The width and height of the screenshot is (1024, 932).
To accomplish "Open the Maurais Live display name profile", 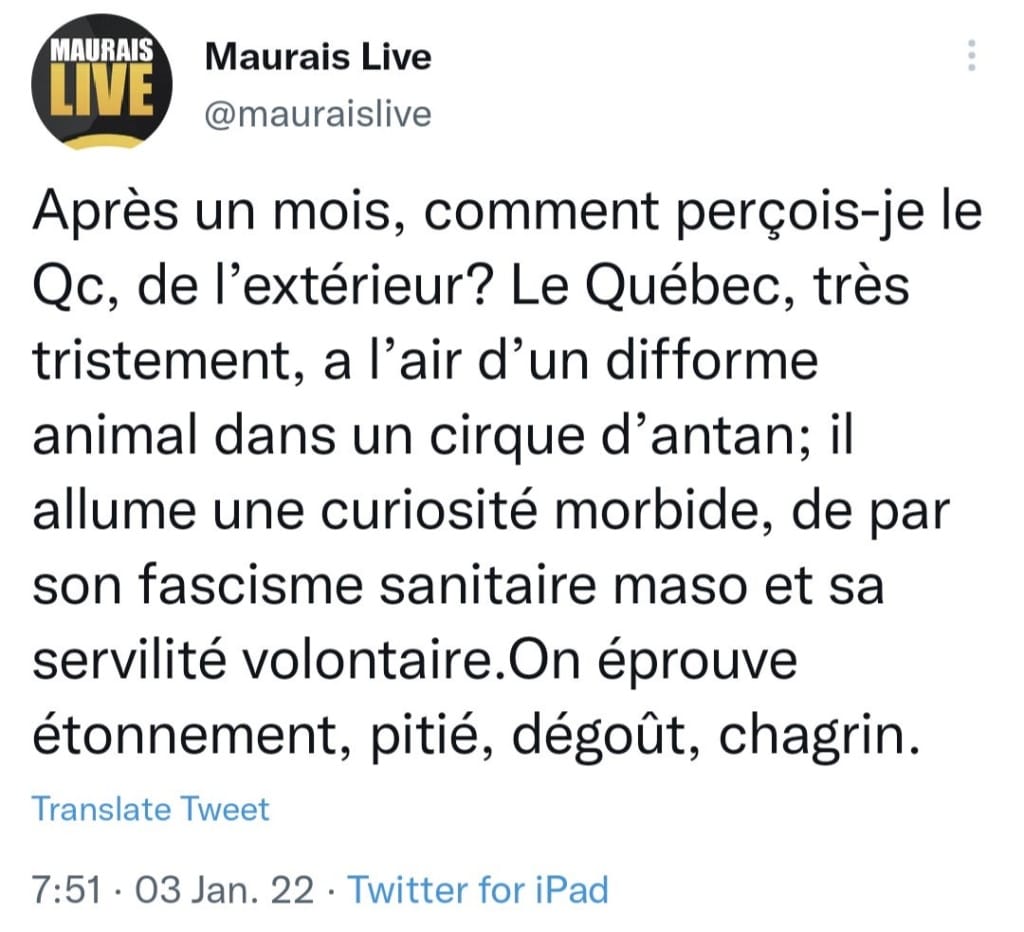I will point(317,56).
